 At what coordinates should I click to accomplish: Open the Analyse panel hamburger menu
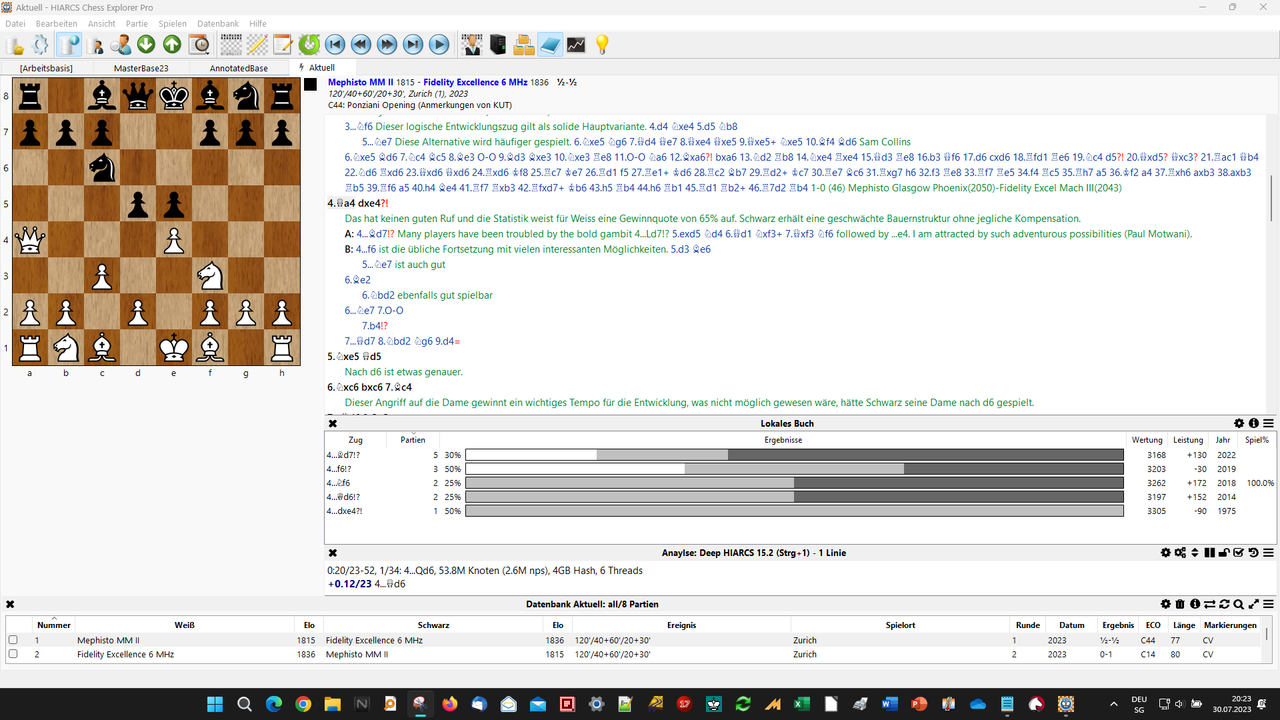[x=1268, y=553]
